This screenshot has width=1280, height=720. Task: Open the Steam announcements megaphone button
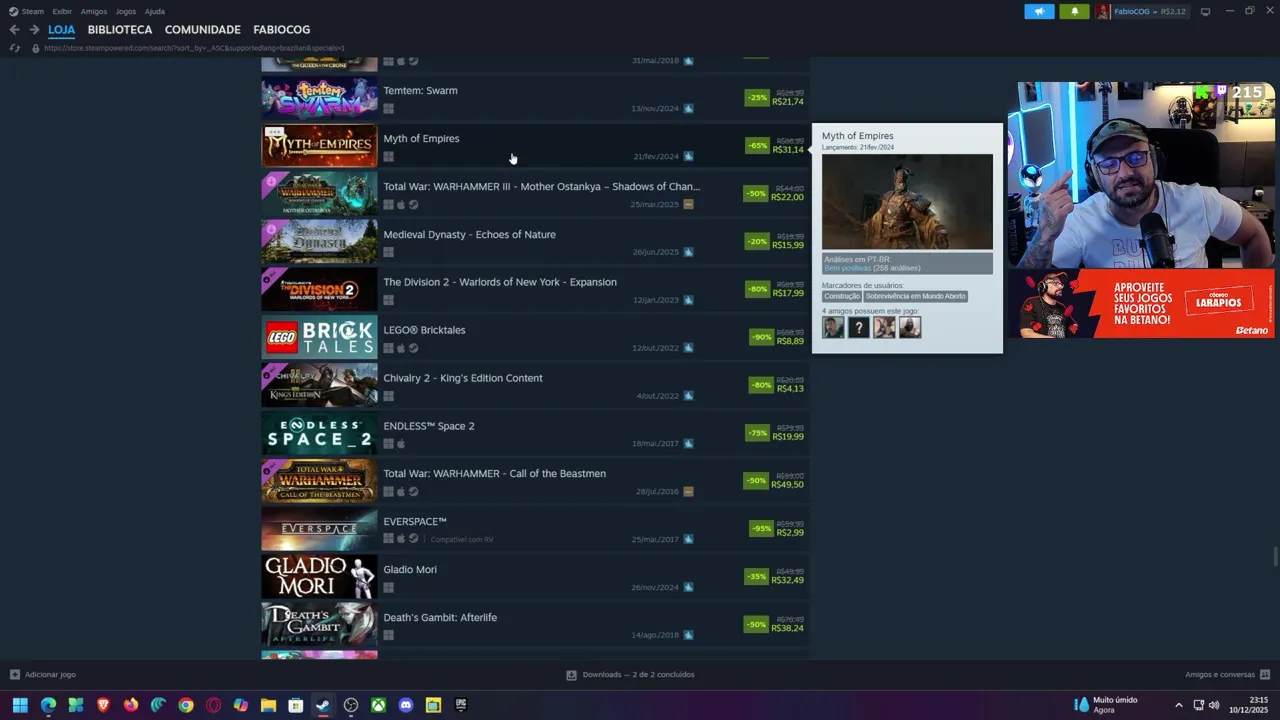1039,11
